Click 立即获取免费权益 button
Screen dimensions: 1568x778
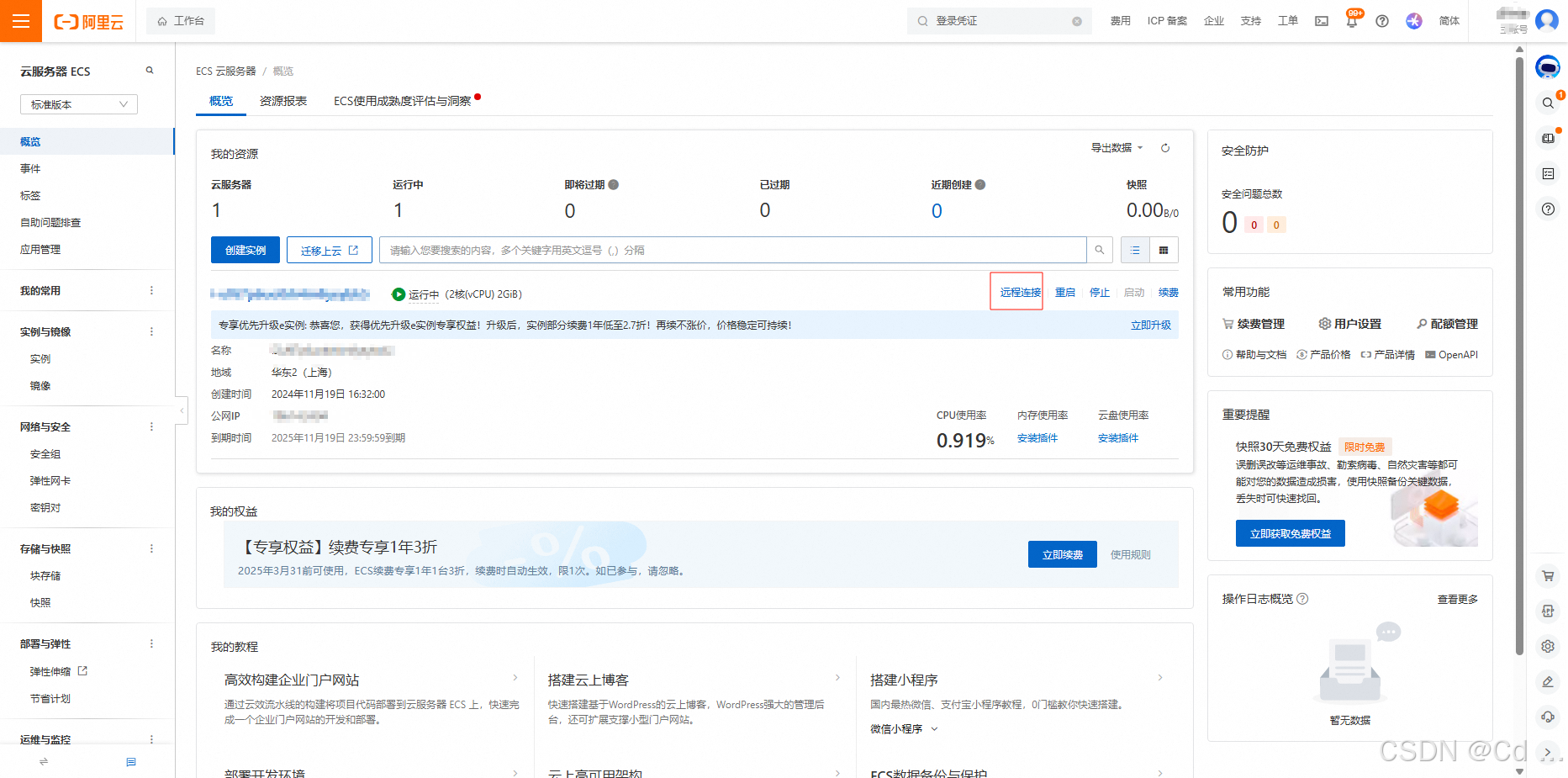point(1291,533)
